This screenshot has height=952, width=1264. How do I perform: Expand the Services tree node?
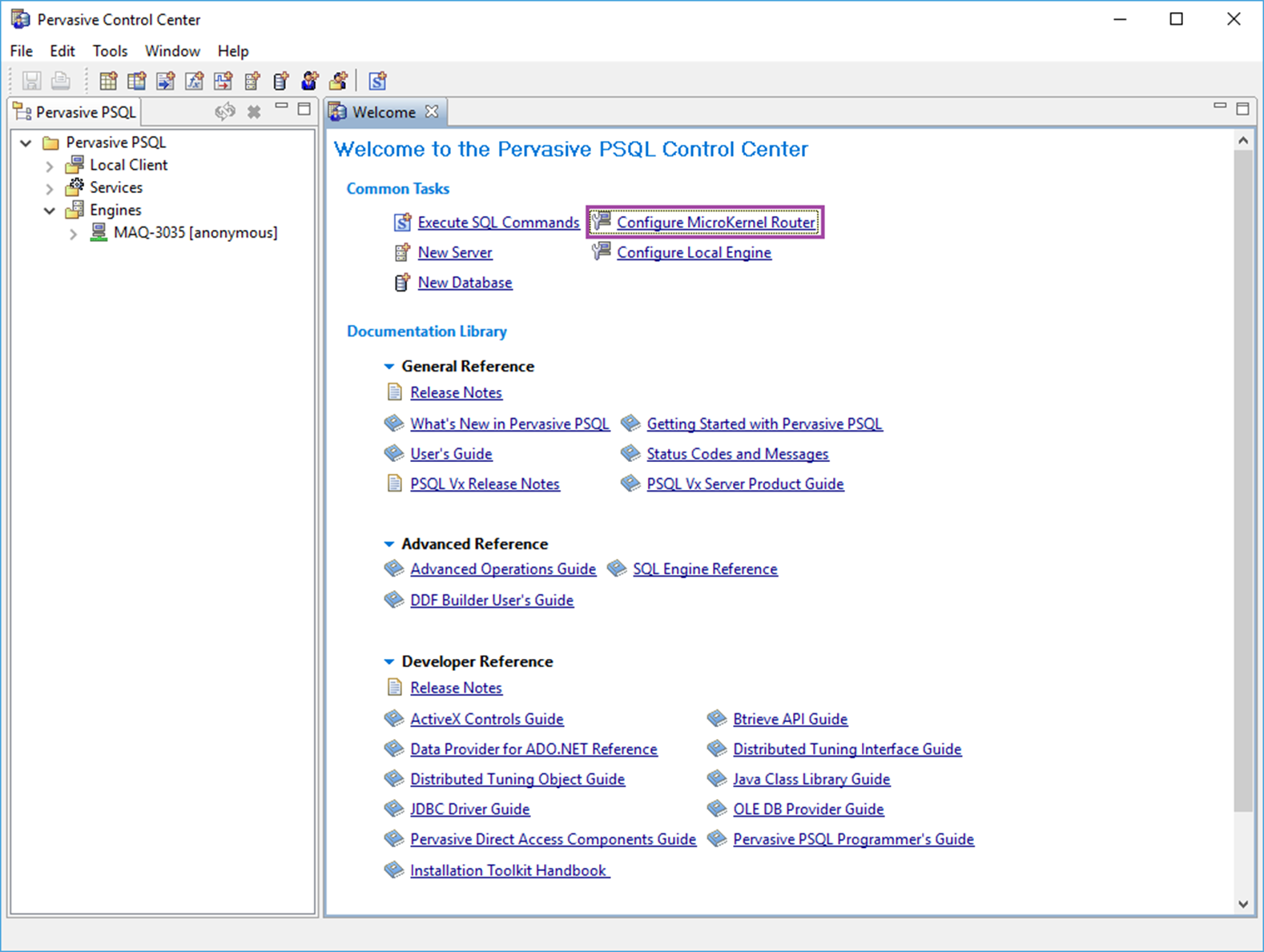click(50, 188)
